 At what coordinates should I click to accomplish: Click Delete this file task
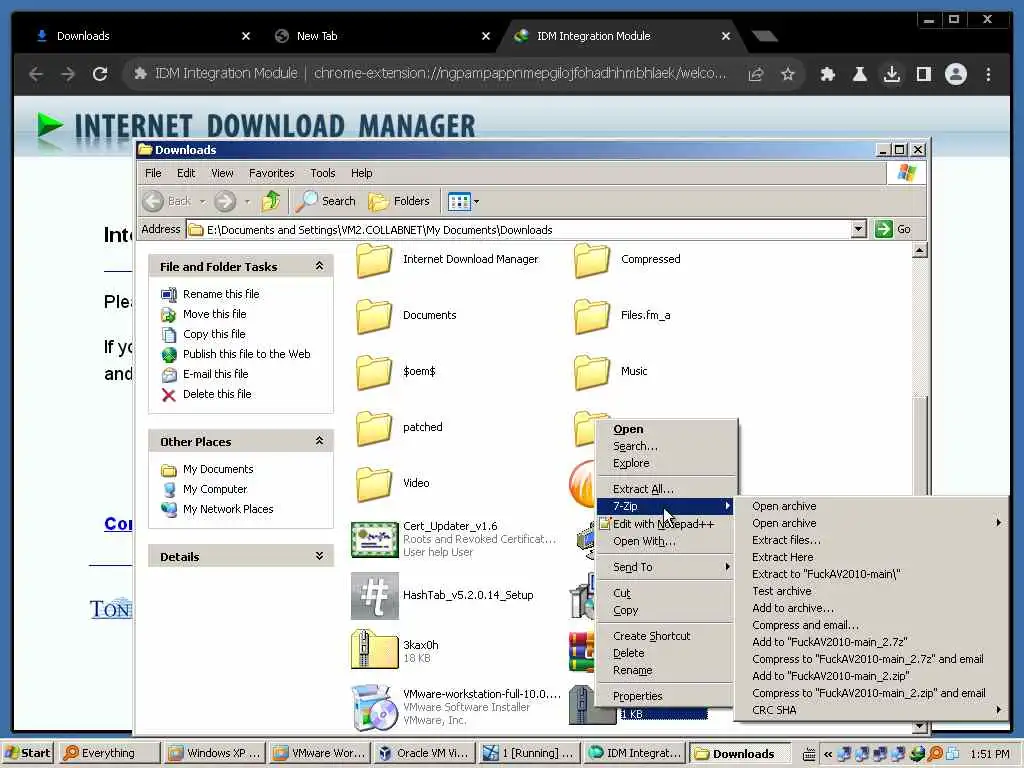coord(217,394)
